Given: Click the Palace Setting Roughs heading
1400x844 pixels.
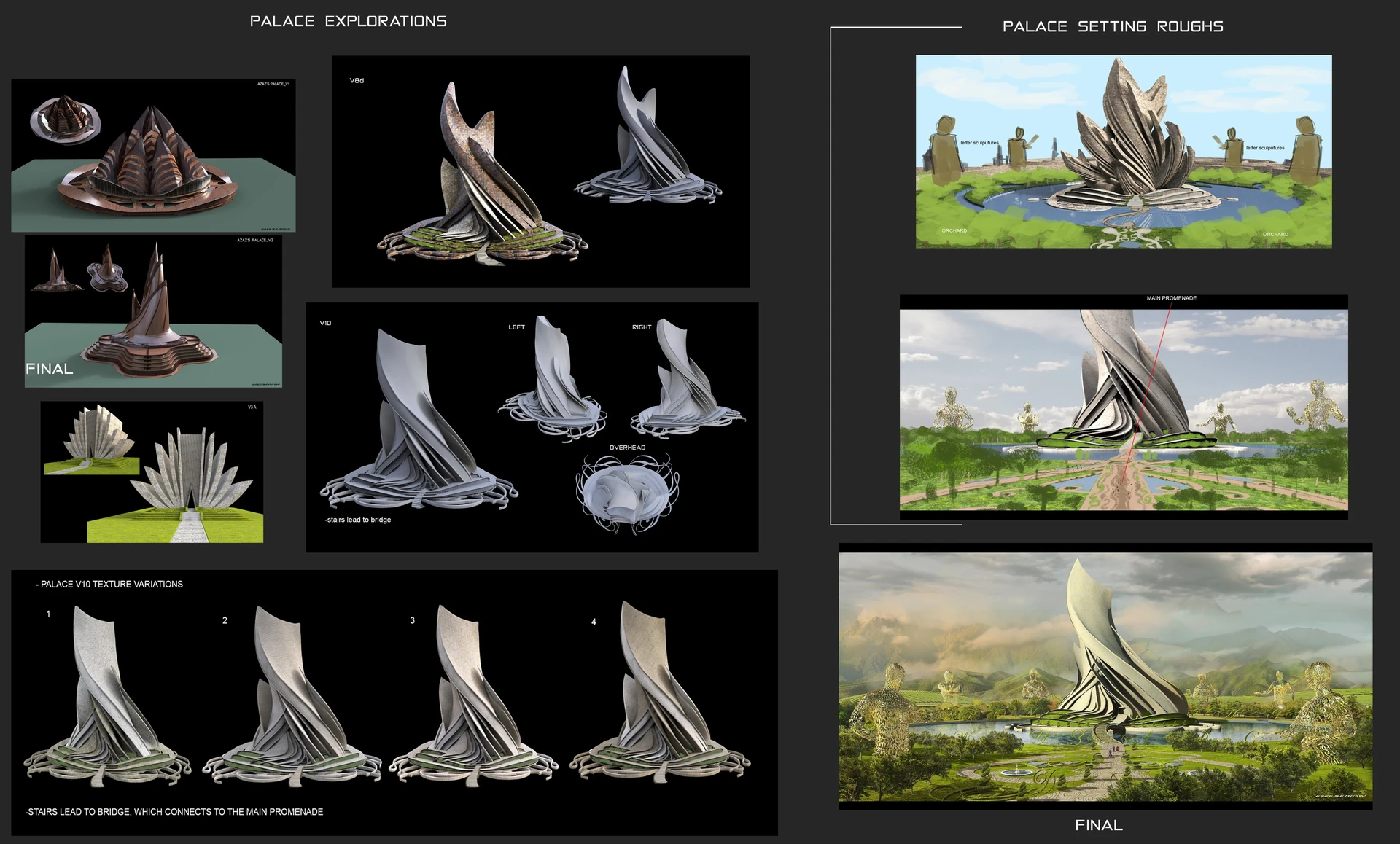Looking at the screenshot, I should pos(1112,26).
